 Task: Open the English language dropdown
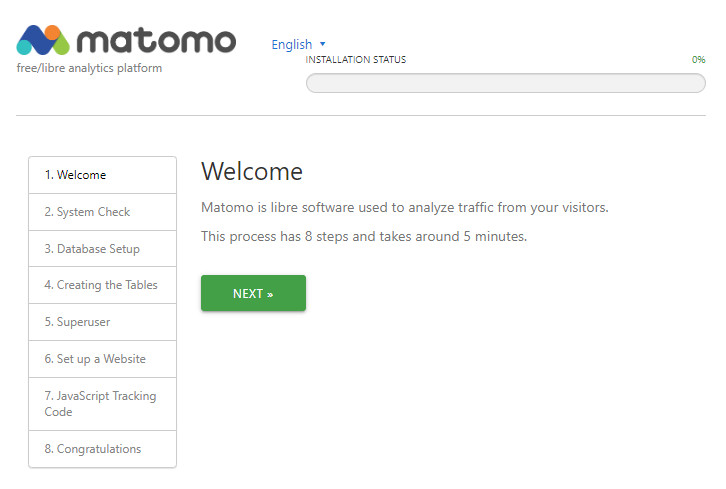(x=292, y=44)
